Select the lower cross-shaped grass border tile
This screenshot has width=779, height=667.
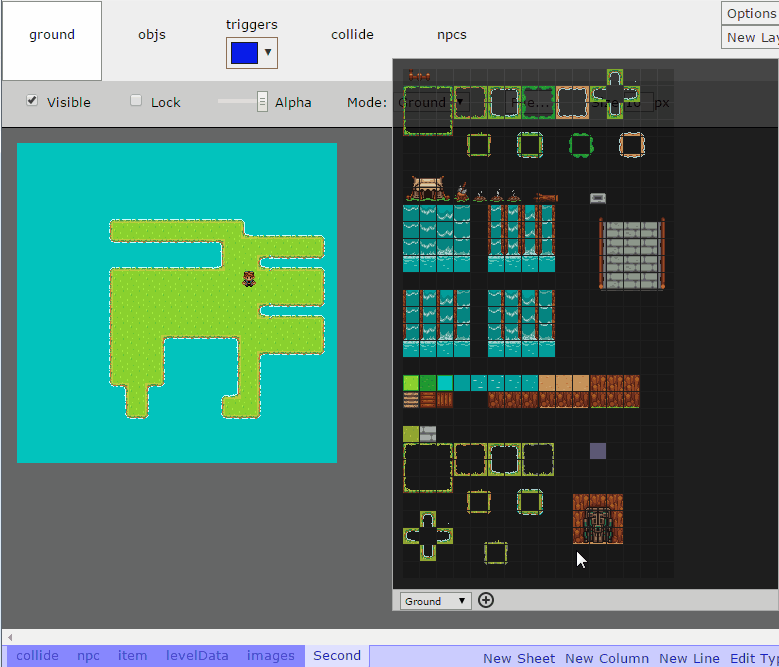click(x=428, y=535)
